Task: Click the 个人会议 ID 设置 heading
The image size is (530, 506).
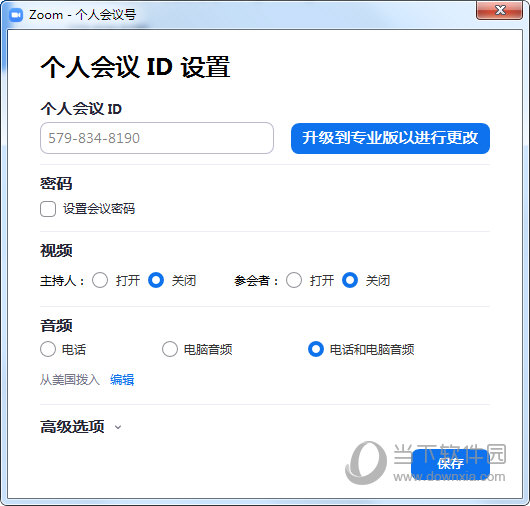Action: (135, 67)
